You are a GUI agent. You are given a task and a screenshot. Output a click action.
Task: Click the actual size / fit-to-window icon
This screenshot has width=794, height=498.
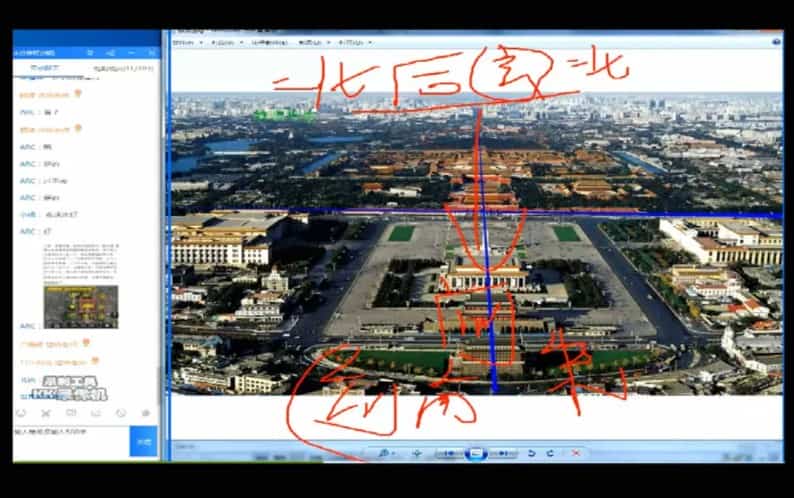417,453
